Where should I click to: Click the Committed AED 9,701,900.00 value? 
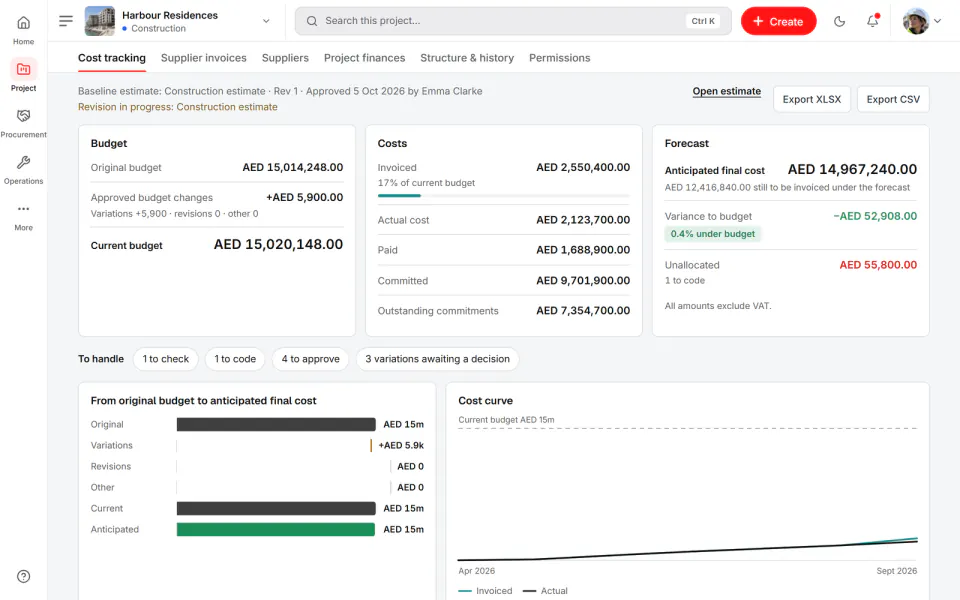(x=583, y=280)
